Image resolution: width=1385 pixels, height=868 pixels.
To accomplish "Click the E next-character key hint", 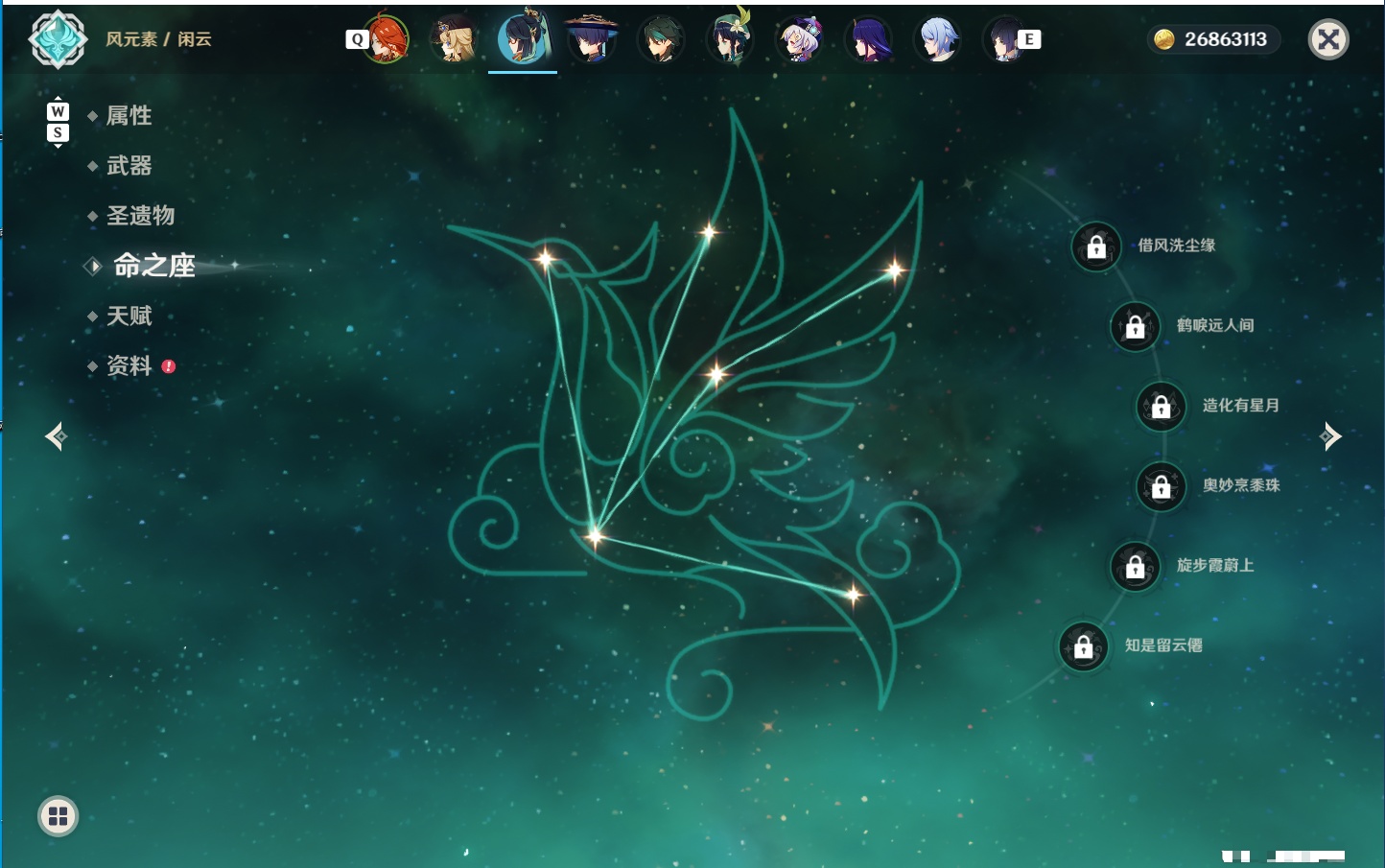I will point(1029,39).
